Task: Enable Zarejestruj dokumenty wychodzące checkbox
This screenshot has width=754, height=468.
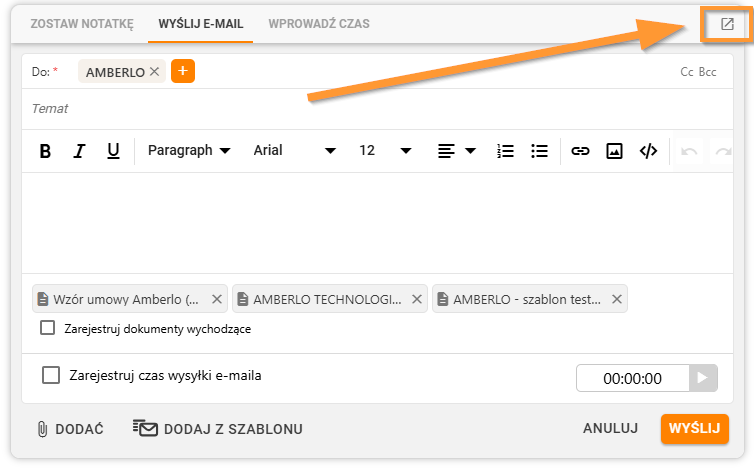Action: [x=48, y=328]
